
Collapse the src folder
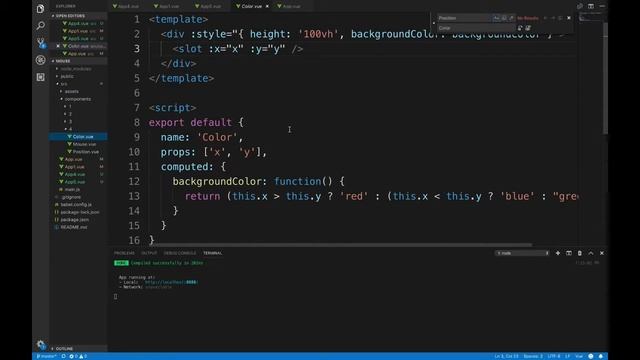pos(64,84)
